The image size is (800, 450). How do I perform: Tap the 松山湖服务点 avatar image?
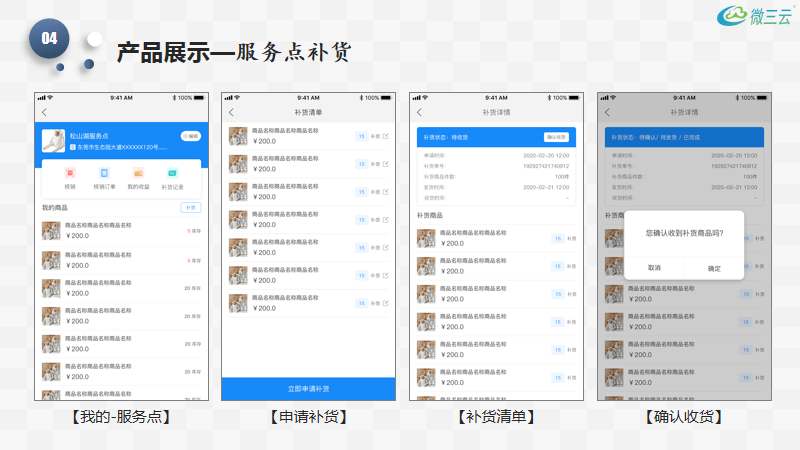point(54,141)
